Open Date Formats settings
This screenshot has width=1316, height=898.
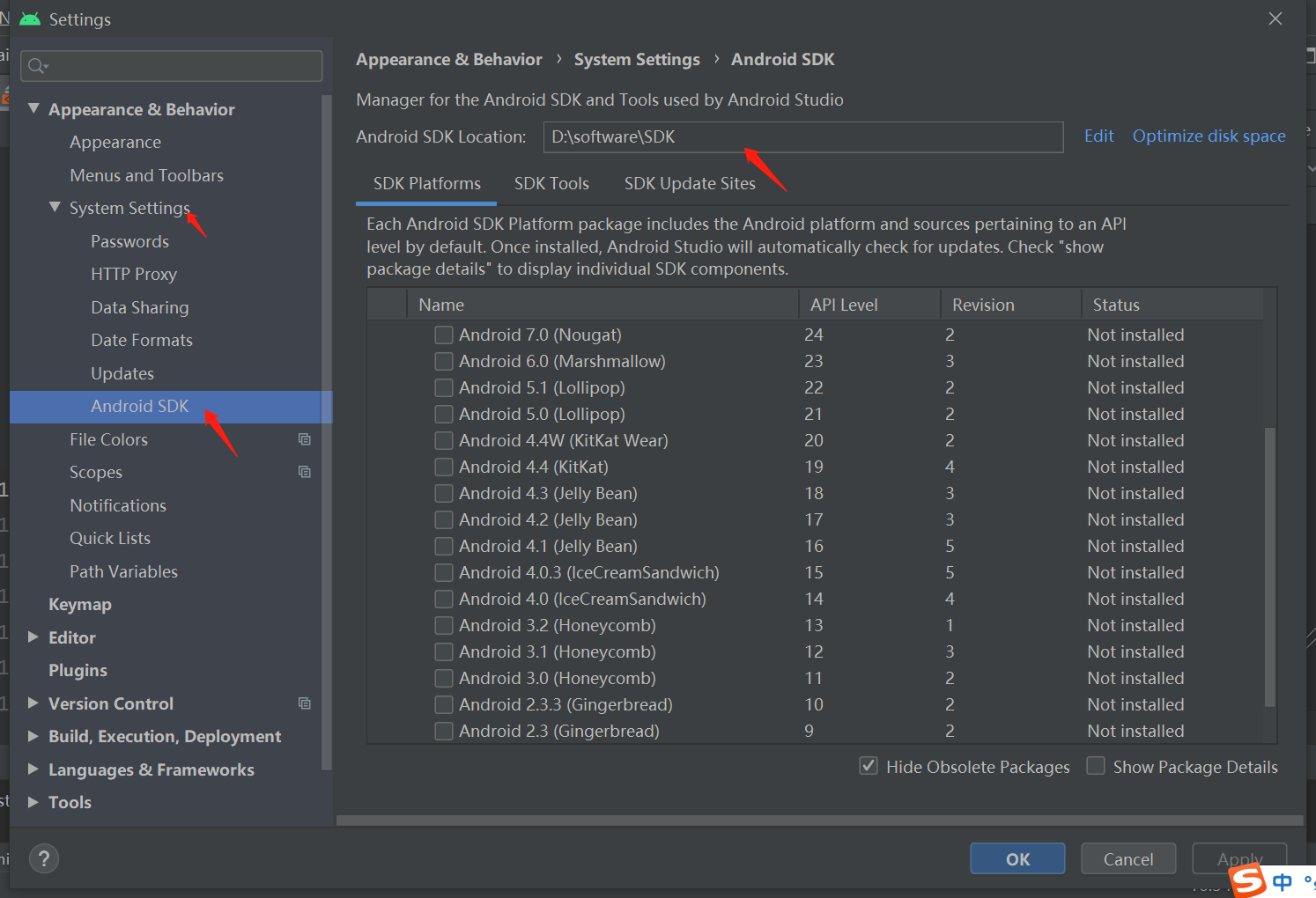[x=141, y=340]
